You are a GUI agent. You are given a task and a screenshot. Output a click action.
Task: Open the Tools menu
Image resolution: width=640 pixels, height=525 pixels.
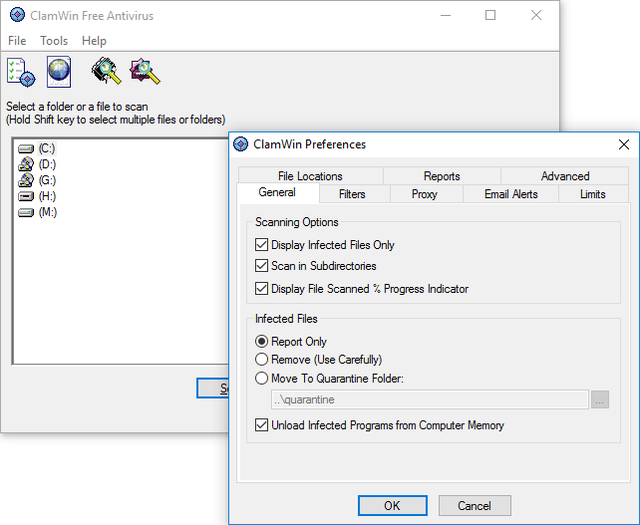pyautogui.click(x=54, y=41)
